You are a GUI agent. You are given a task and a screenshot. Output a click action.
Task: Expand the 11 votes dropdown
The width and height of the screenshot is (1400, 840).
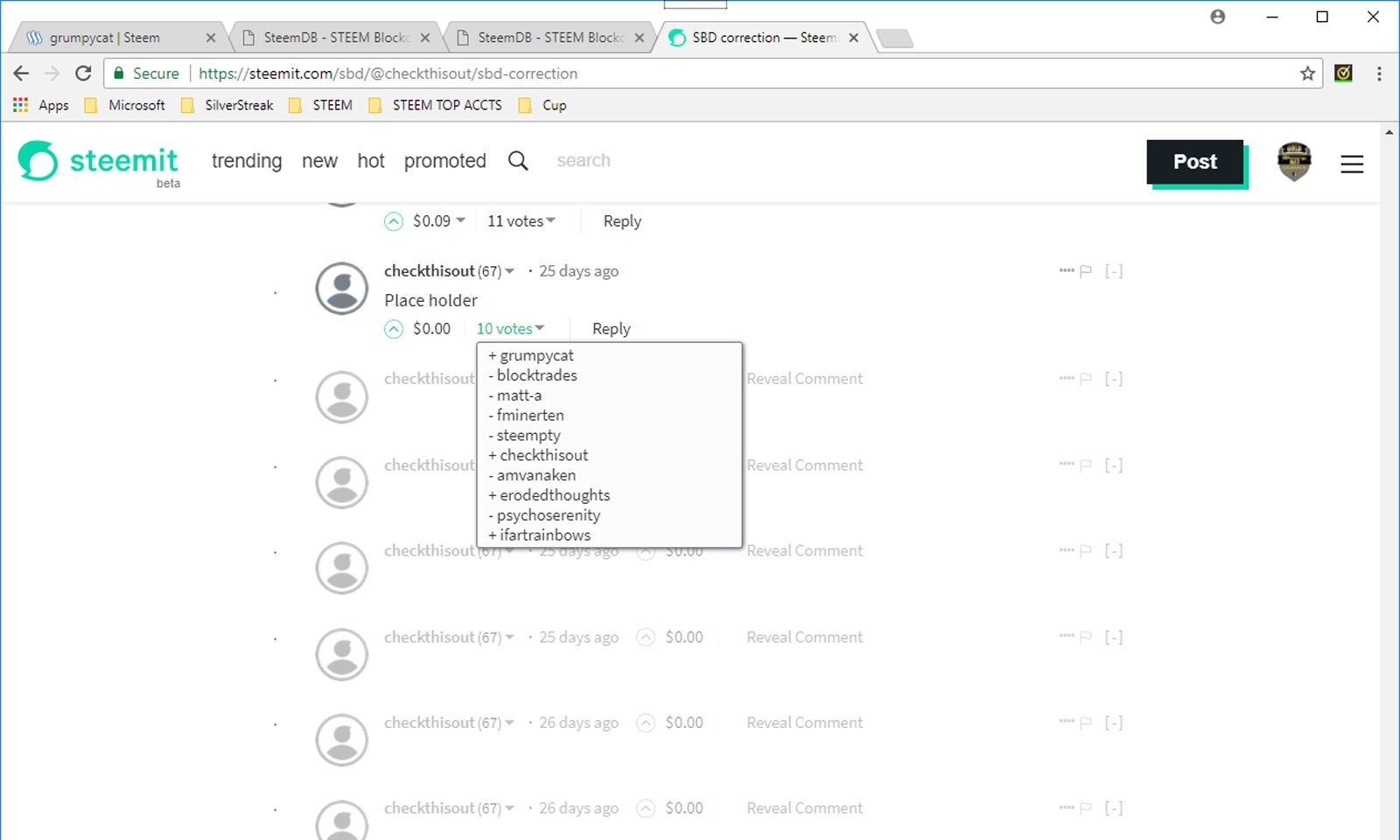tap(521, 221)
